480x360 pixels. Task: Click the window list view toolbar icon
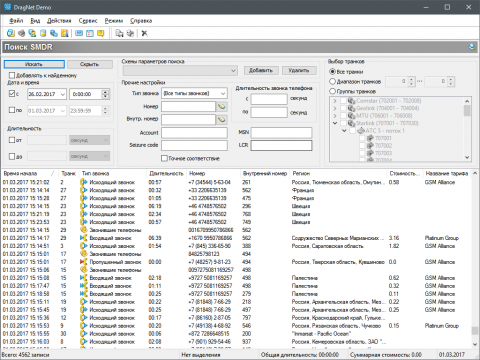(90, 33)
